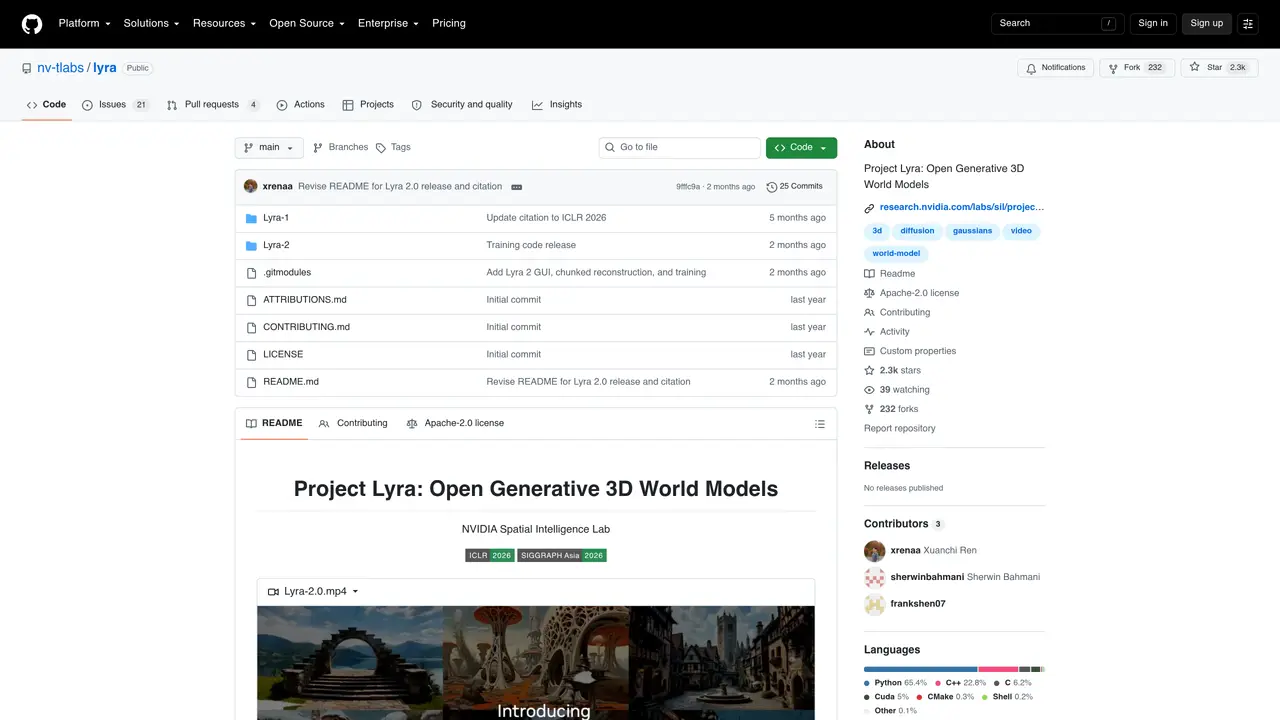
Task: Click the ICLR 2026 badge
Action: pyautogui.click(x=489, y=555)
